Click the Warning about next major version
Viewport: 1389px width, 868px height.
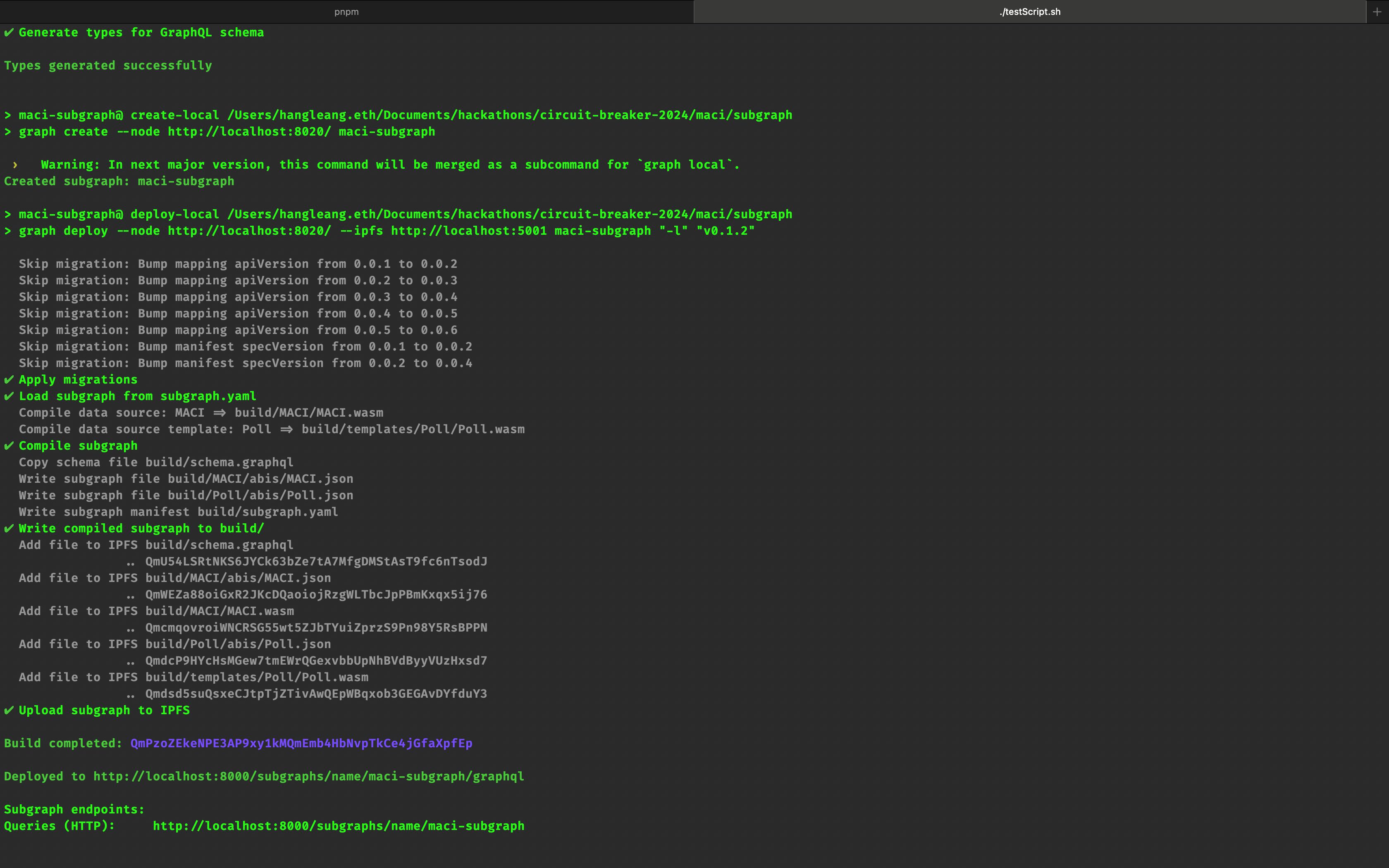pos(376,165)
